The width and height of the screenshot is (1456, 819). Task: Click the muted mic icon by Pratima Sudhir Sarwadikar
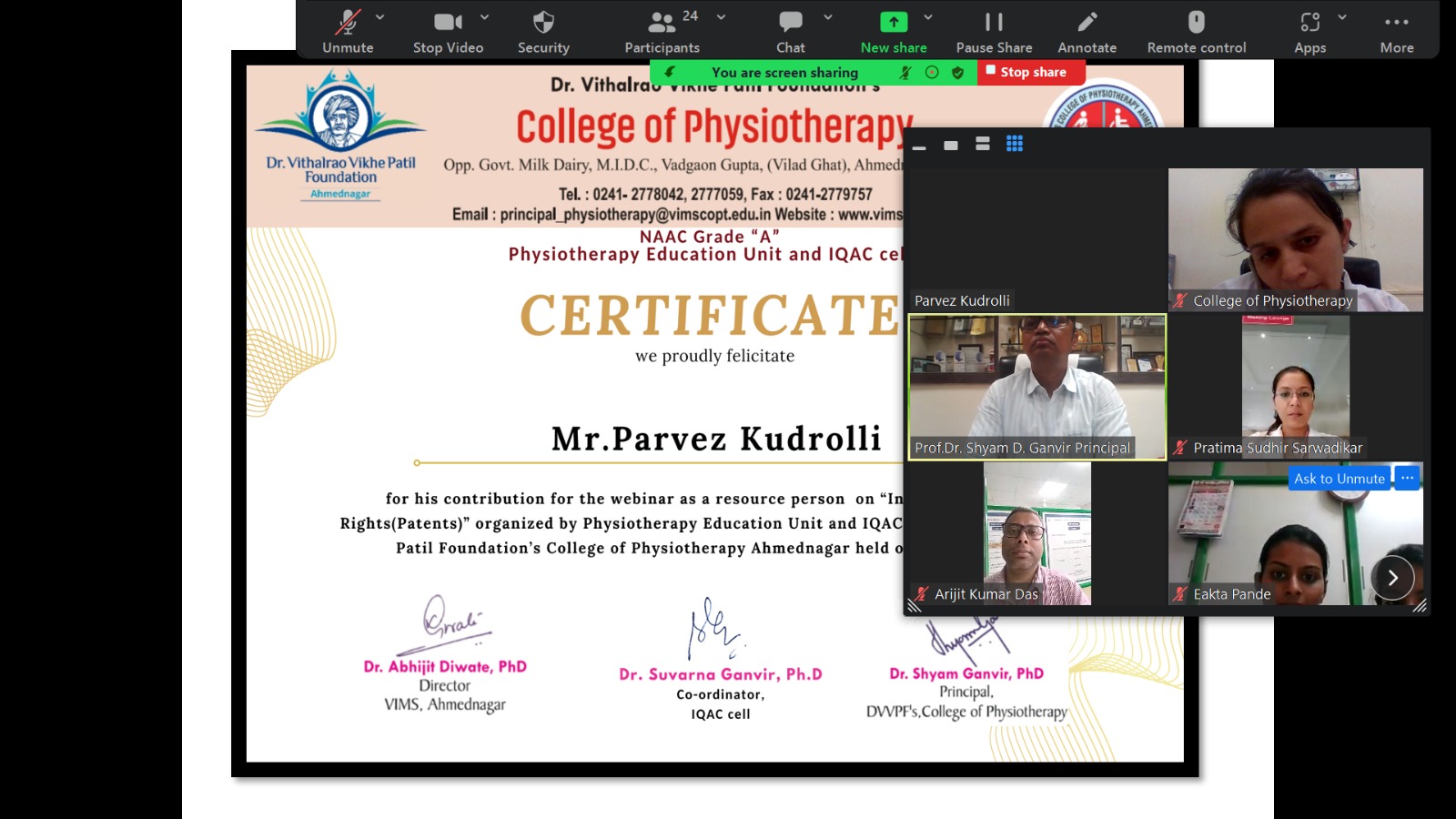tap(1180, 448)
